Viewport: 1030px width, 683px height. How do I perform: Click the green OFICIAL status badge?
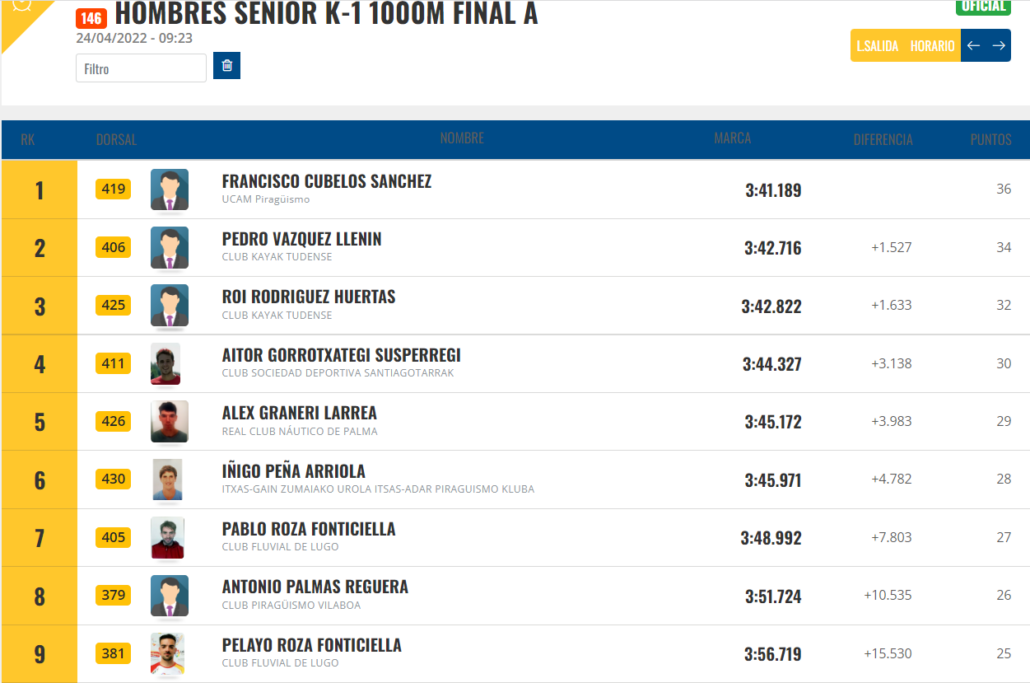983,7
